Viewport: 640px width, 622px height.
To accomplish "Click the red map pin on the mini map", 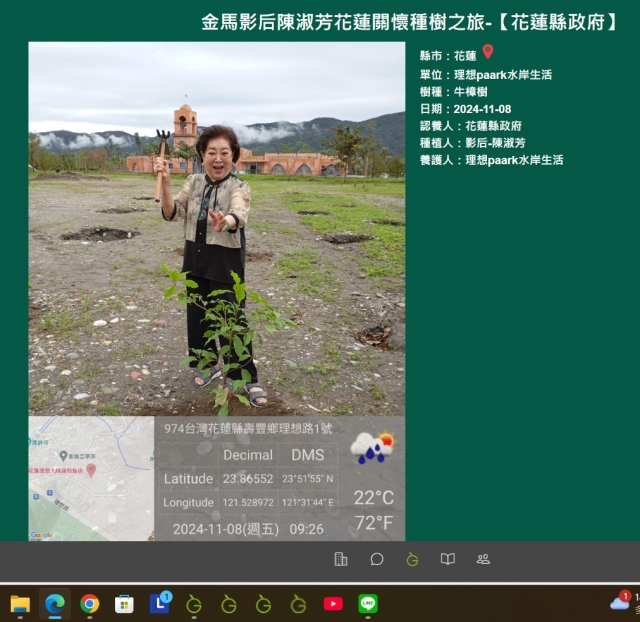I will [x=91, y=470].
